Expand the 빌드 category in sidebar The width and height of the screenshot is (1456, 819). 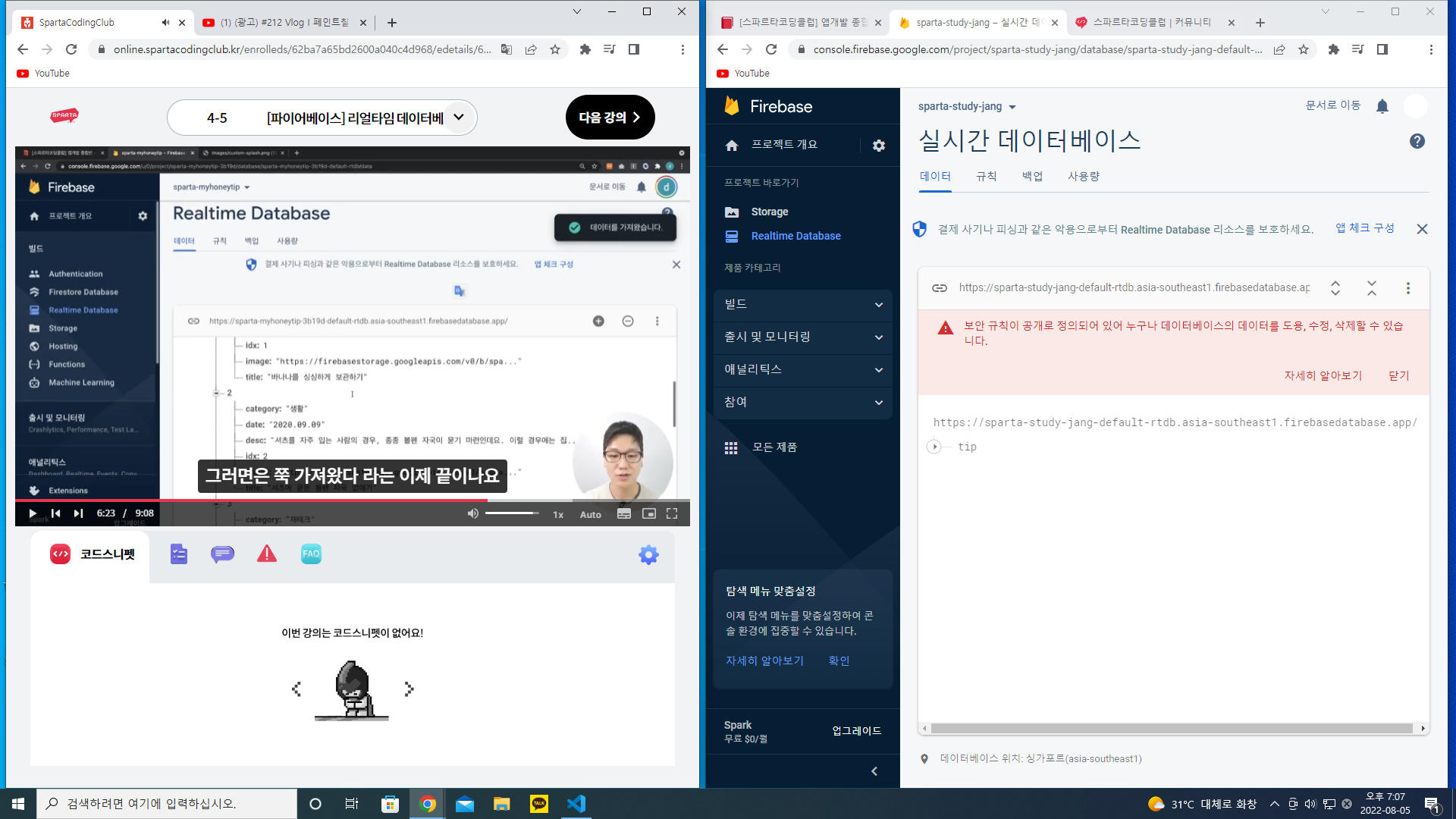point(803,304)
